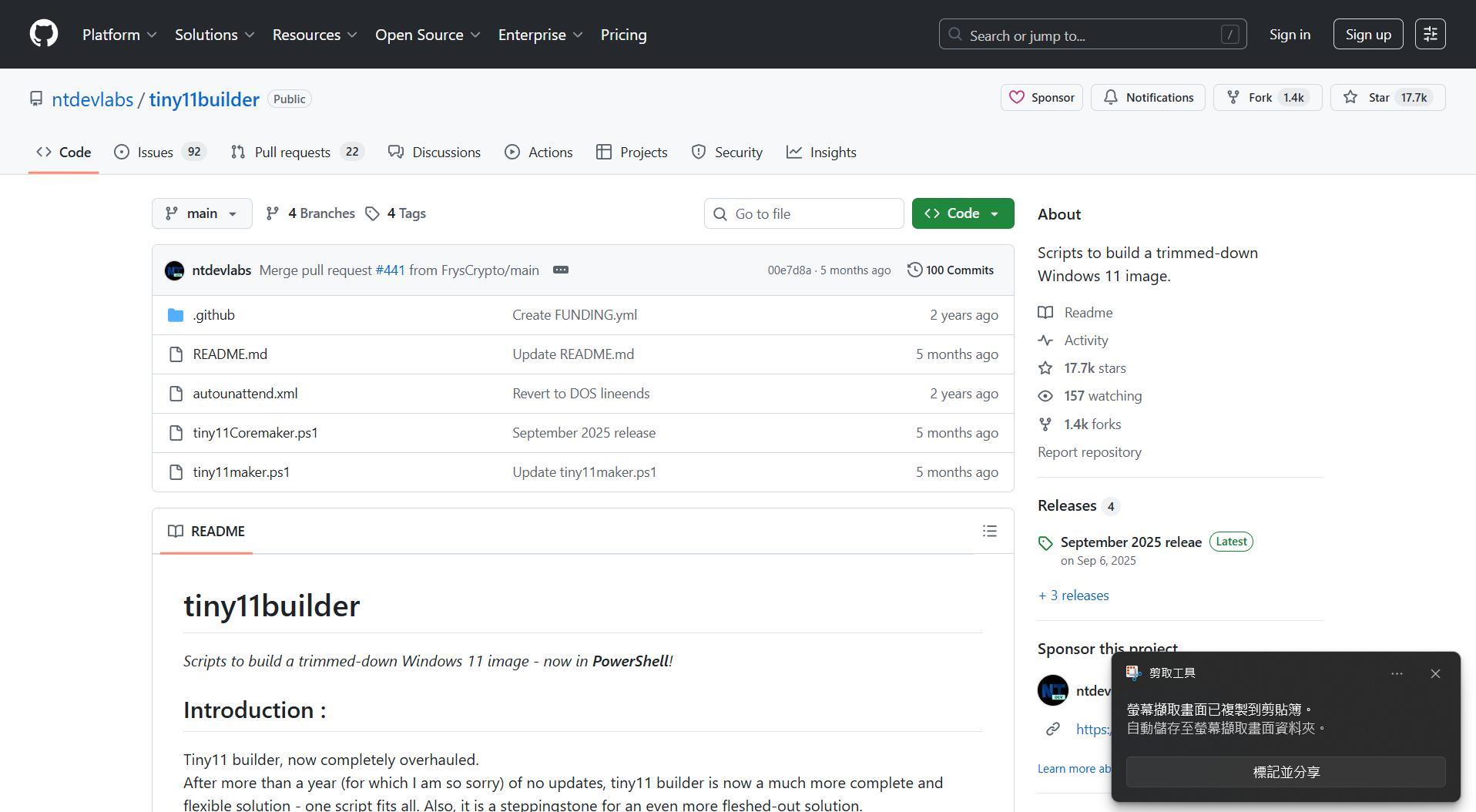This screenshot has height=812, width=1476.
Task: Click the snipping tool notification options icon
Action: (x=1397, y=674)
